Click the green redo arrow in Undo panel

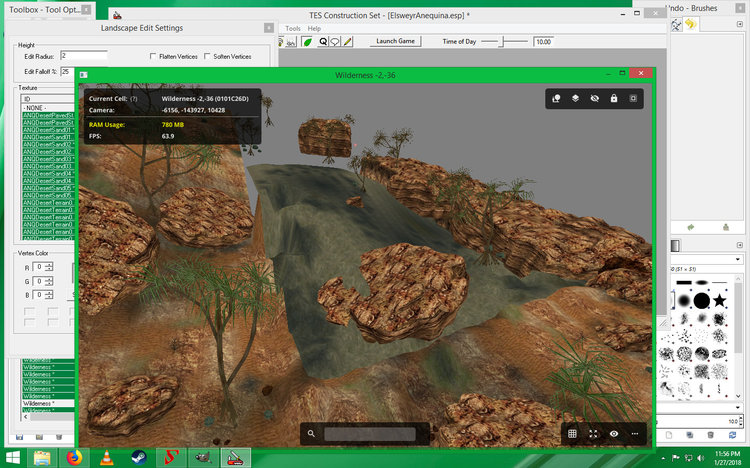(691, 228)
